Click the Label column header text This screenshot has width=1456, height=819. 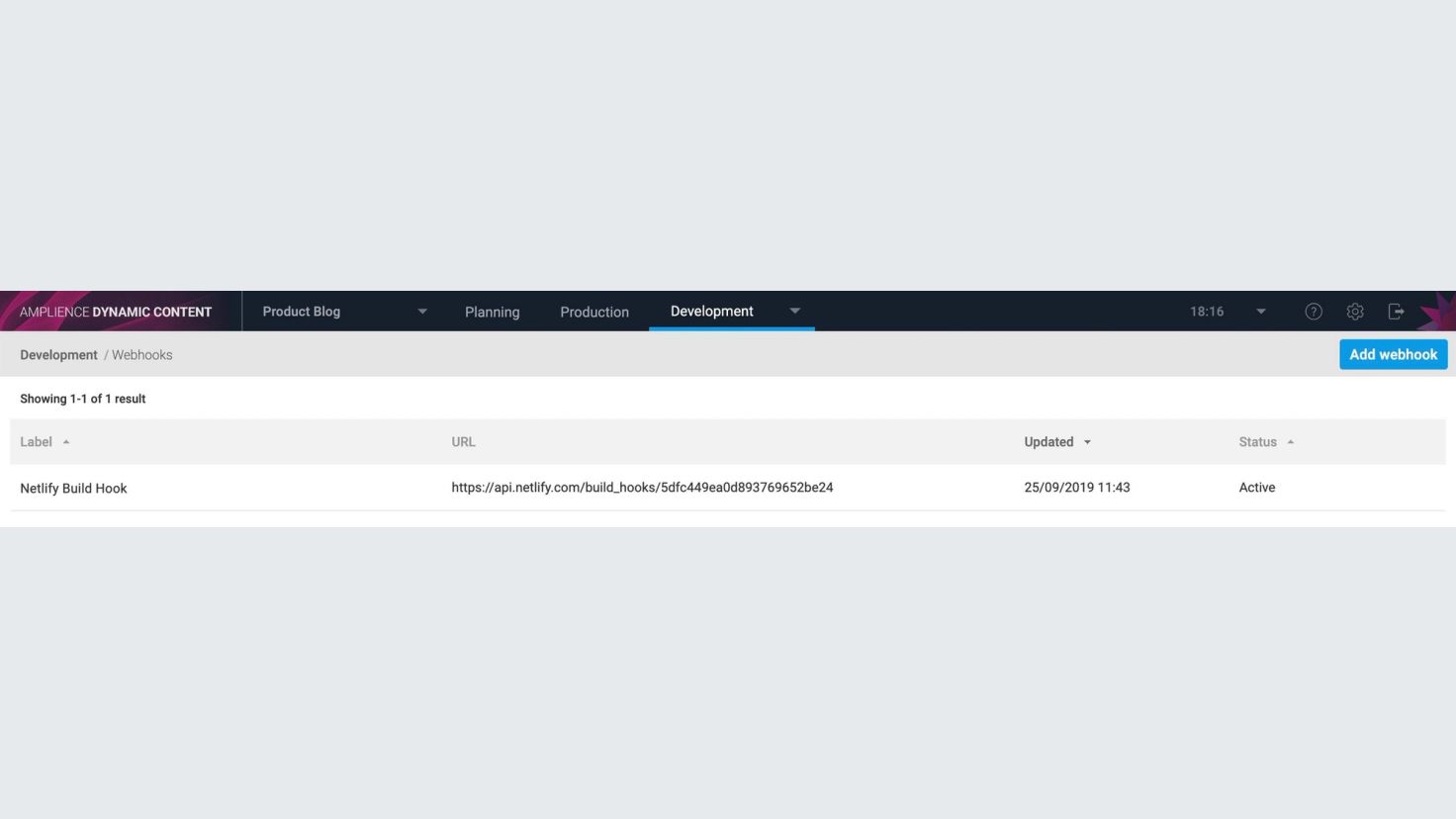tap(36, 442)
